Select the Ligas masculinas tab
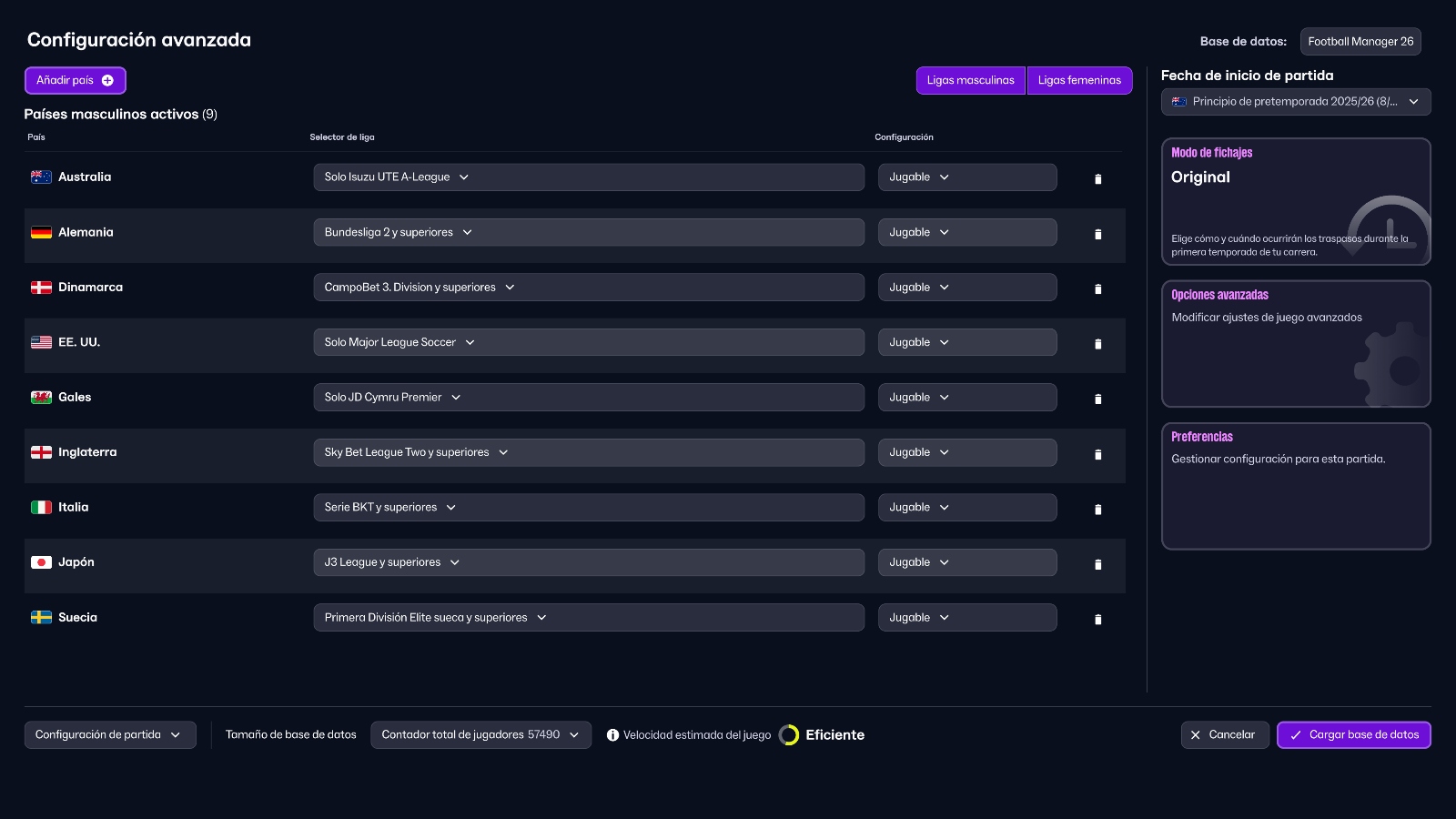The width and height of the screenshot is (1456, 819). tap(970, 80)
